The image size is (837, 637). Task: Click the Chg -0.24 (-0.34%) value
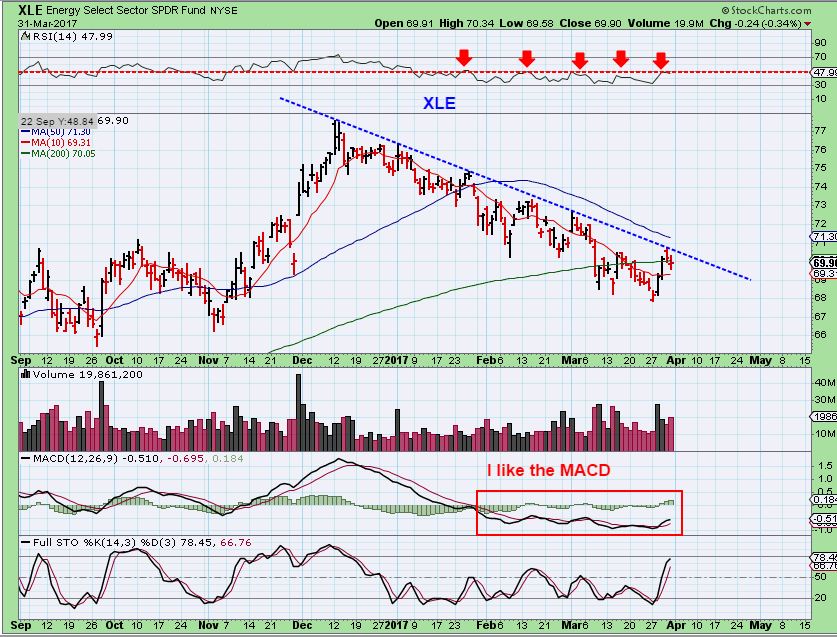coord(757,23)
